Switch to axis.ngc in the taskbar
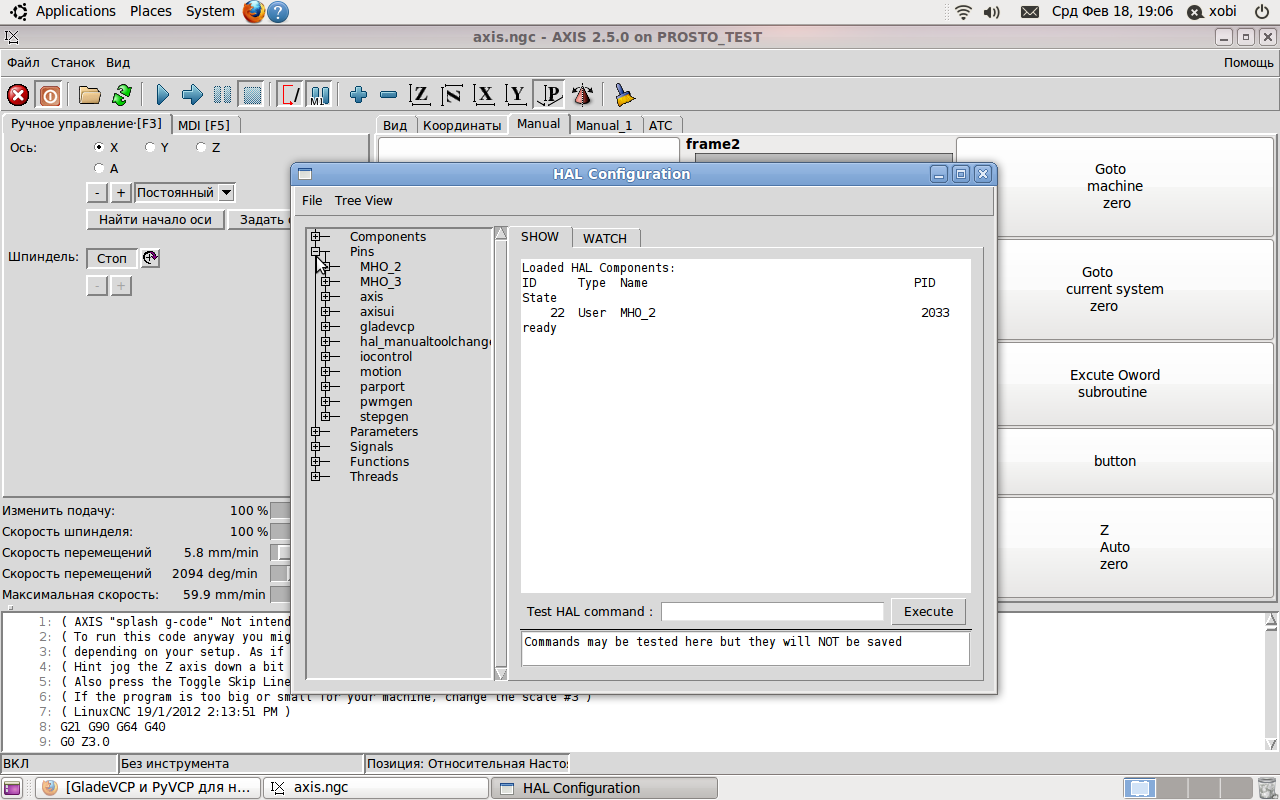Image resolution: width=1280 pixels, height=800 pixels. [x=376, y=788]
